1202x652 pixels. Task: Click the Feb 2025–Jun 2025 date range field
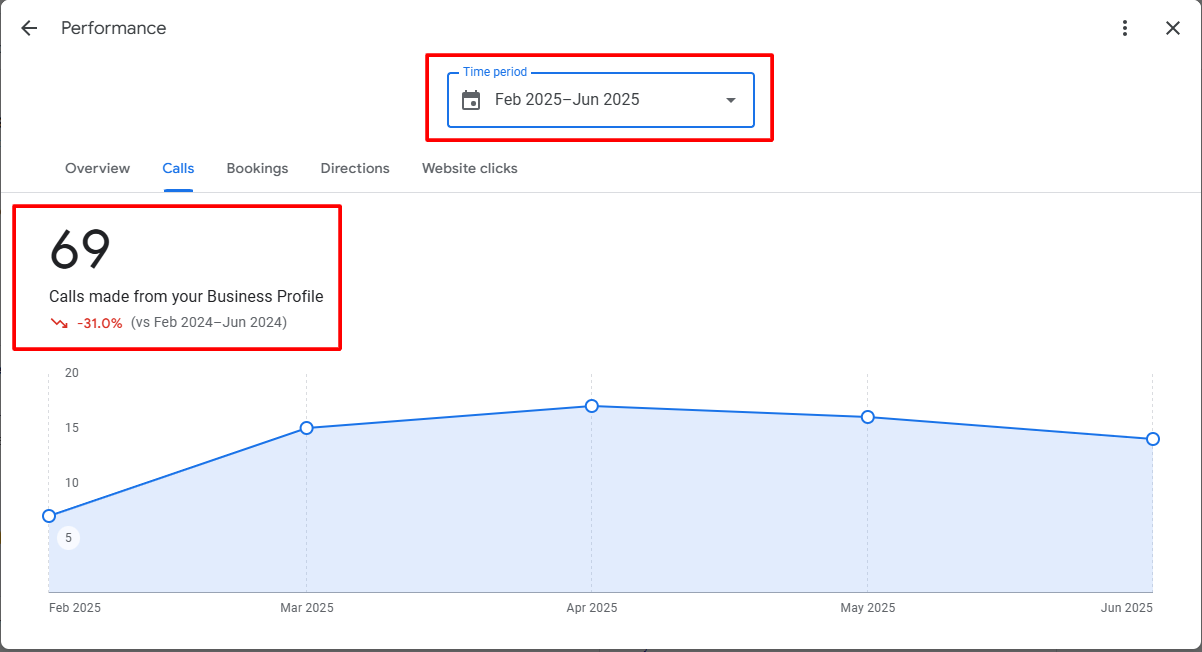(x=567, y=100)
